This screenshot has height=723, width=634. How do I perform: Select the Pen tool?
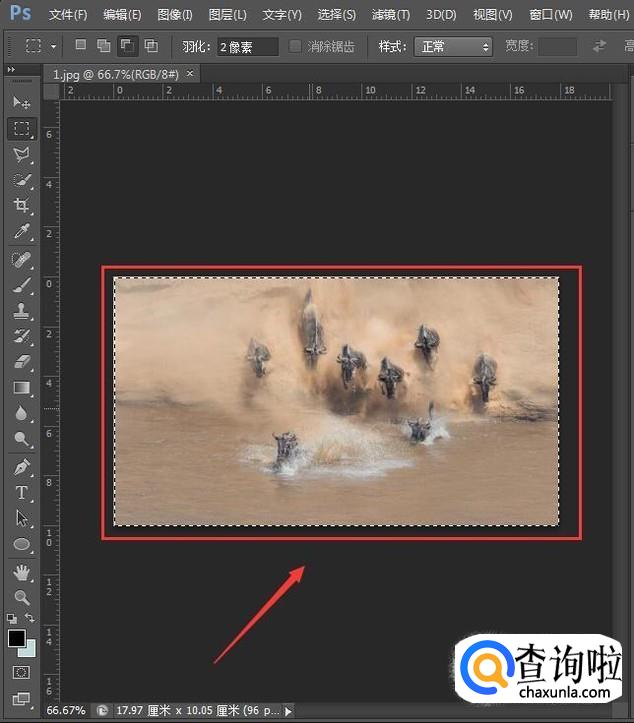(x=21, y=467)
